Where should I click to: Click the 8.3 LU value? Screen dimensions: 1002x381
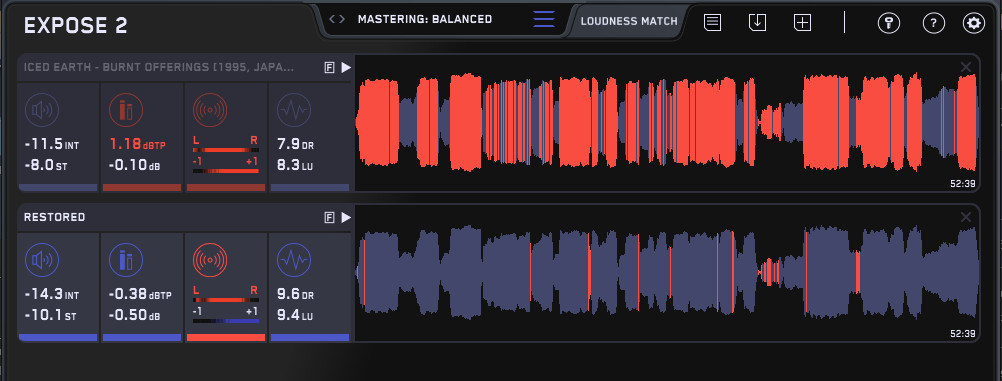coord(295,165)
